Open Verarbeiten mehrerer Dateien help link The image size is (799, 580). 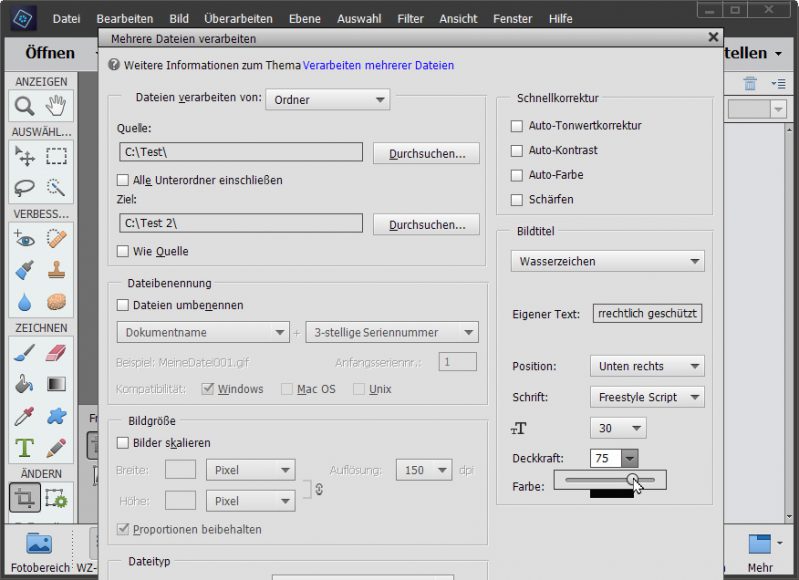378,65
